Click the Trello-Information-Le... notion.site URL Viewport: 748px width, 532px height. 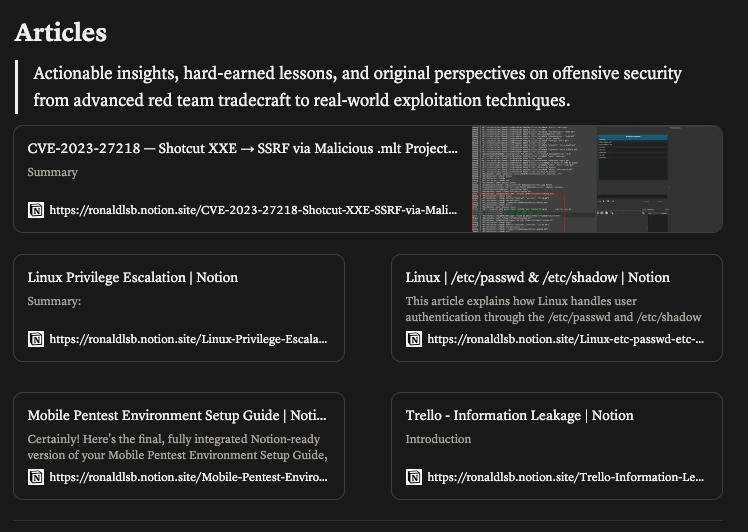pos(566,477)
